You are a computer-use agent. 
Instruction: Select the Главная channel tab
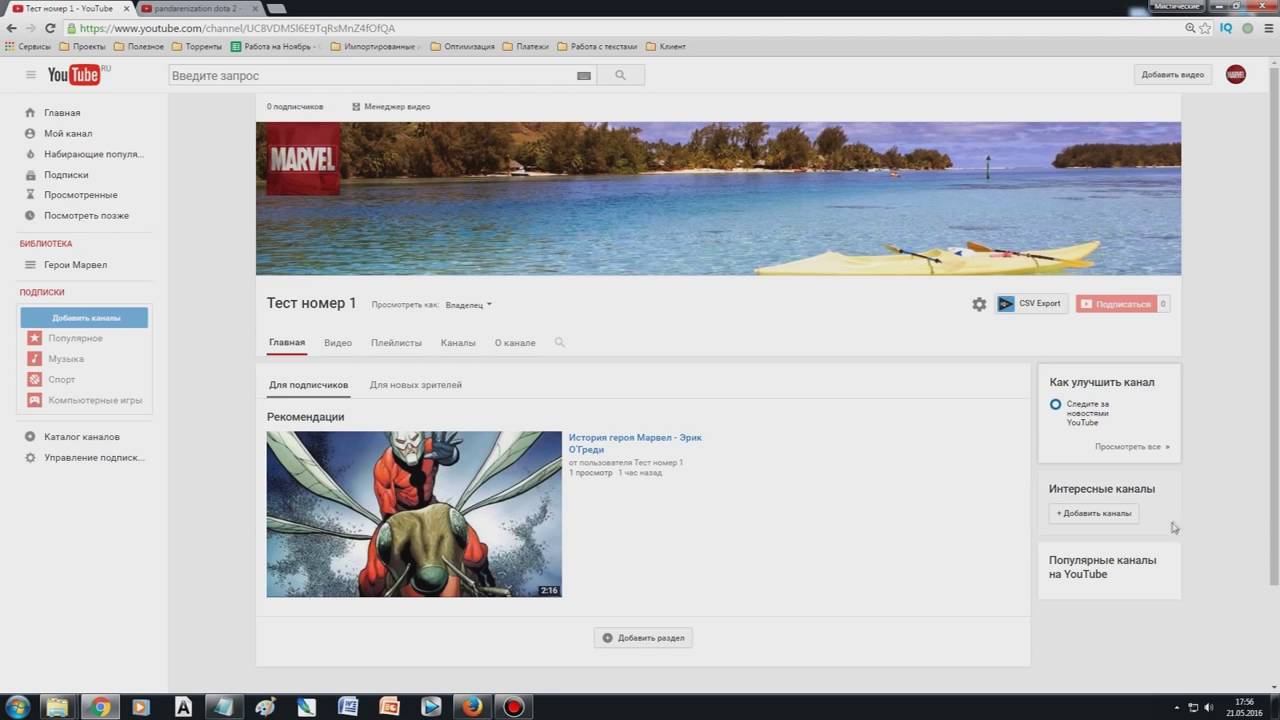pos(287,343)
